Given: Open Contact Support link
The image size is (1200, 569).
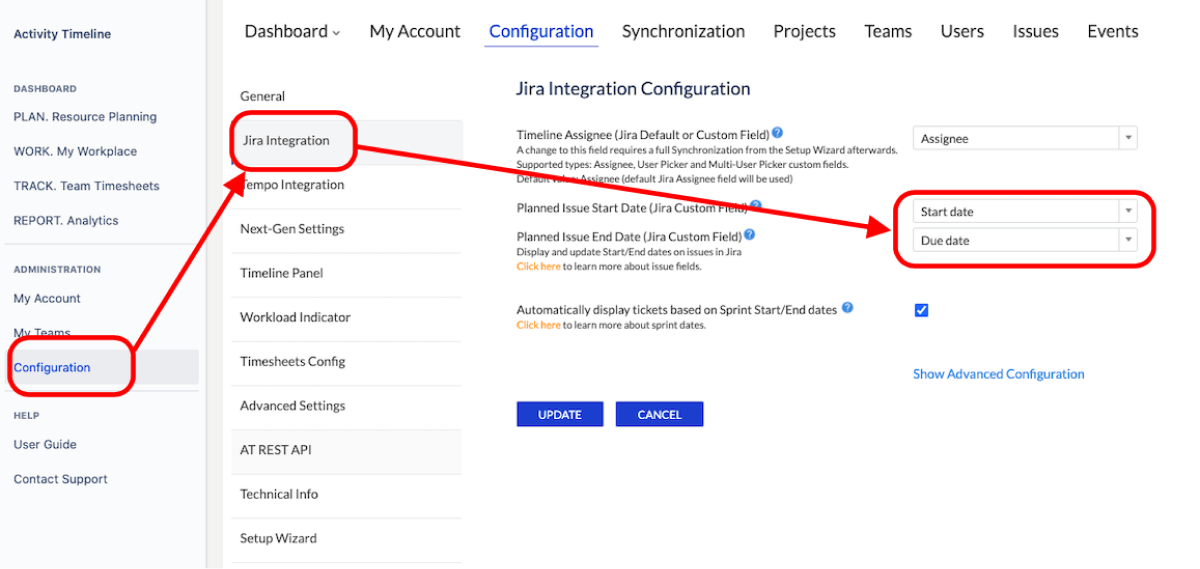Looking at the screenshot, I should click(60, 480).
